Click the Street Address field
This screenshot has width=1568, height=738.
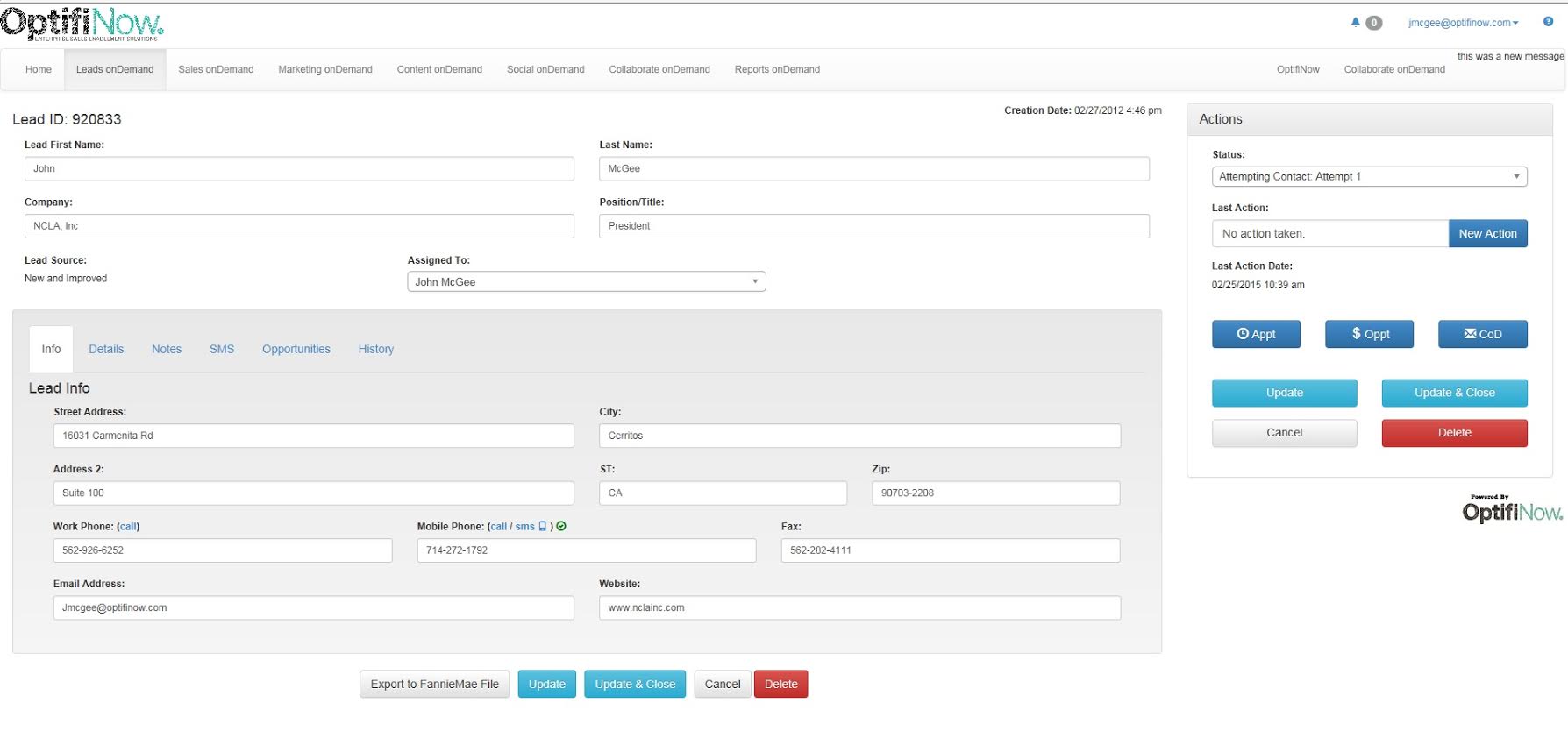click(x=314, y=436)
